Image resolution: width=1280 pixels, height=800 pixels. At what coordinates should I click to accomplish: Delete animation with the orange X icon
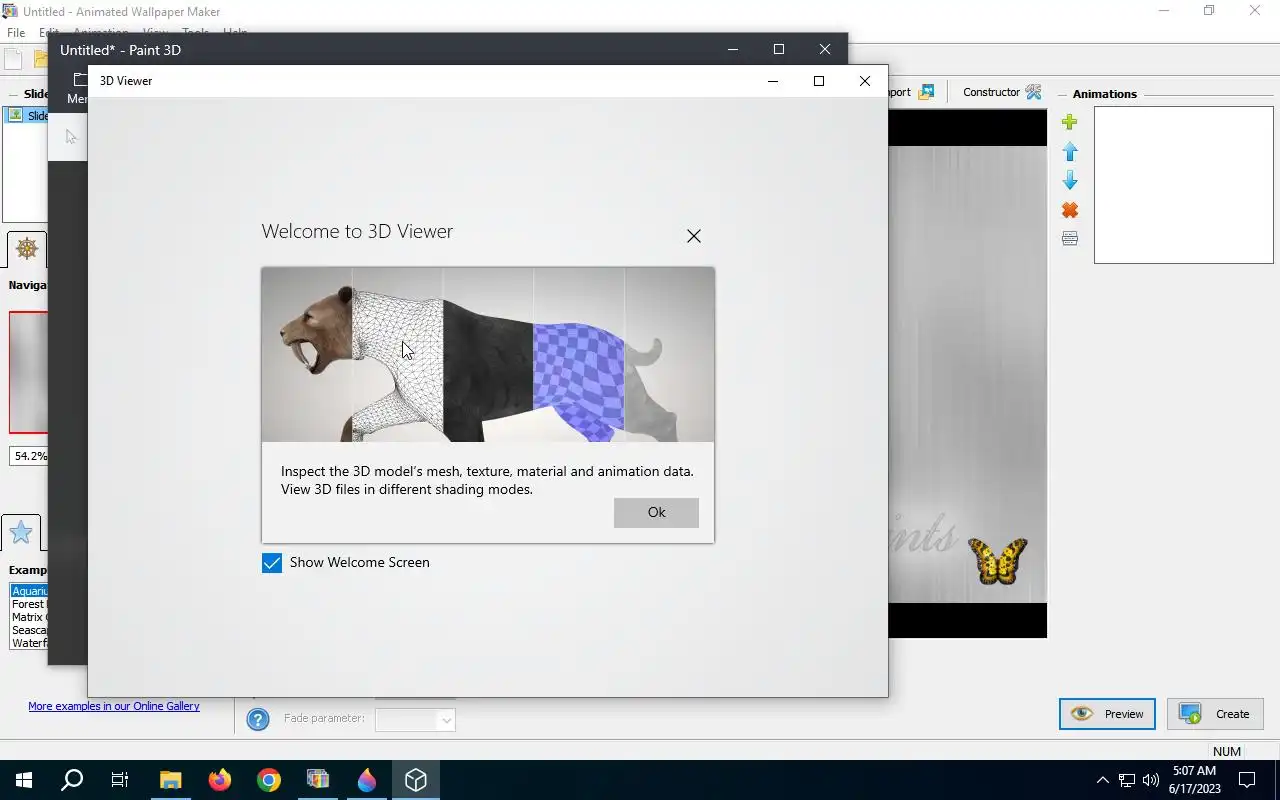coord(1070,210)
